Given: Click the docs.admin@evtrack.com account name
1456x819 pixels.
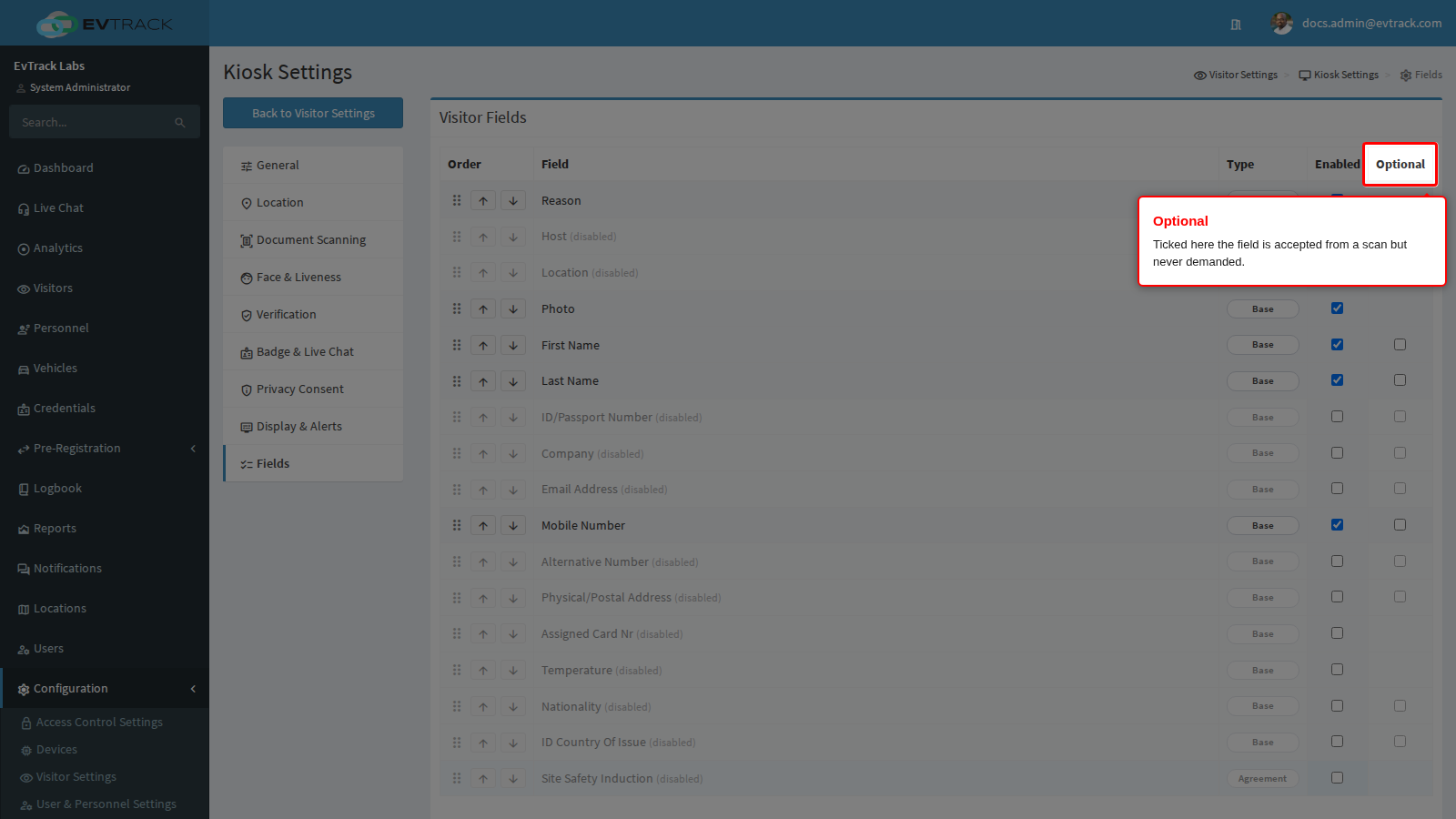Looking at the screenshot, I should click(1371, 24).
